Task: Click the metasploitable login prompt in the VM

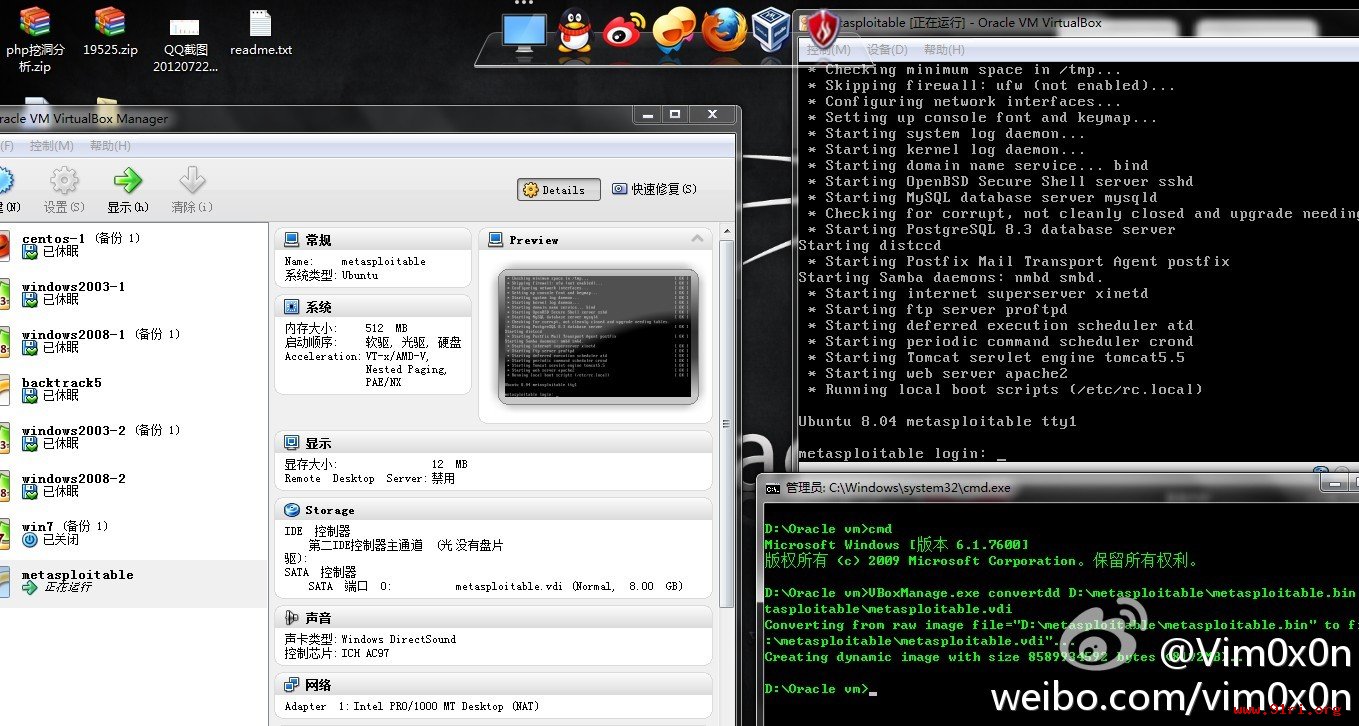Action: pos(901,453)
